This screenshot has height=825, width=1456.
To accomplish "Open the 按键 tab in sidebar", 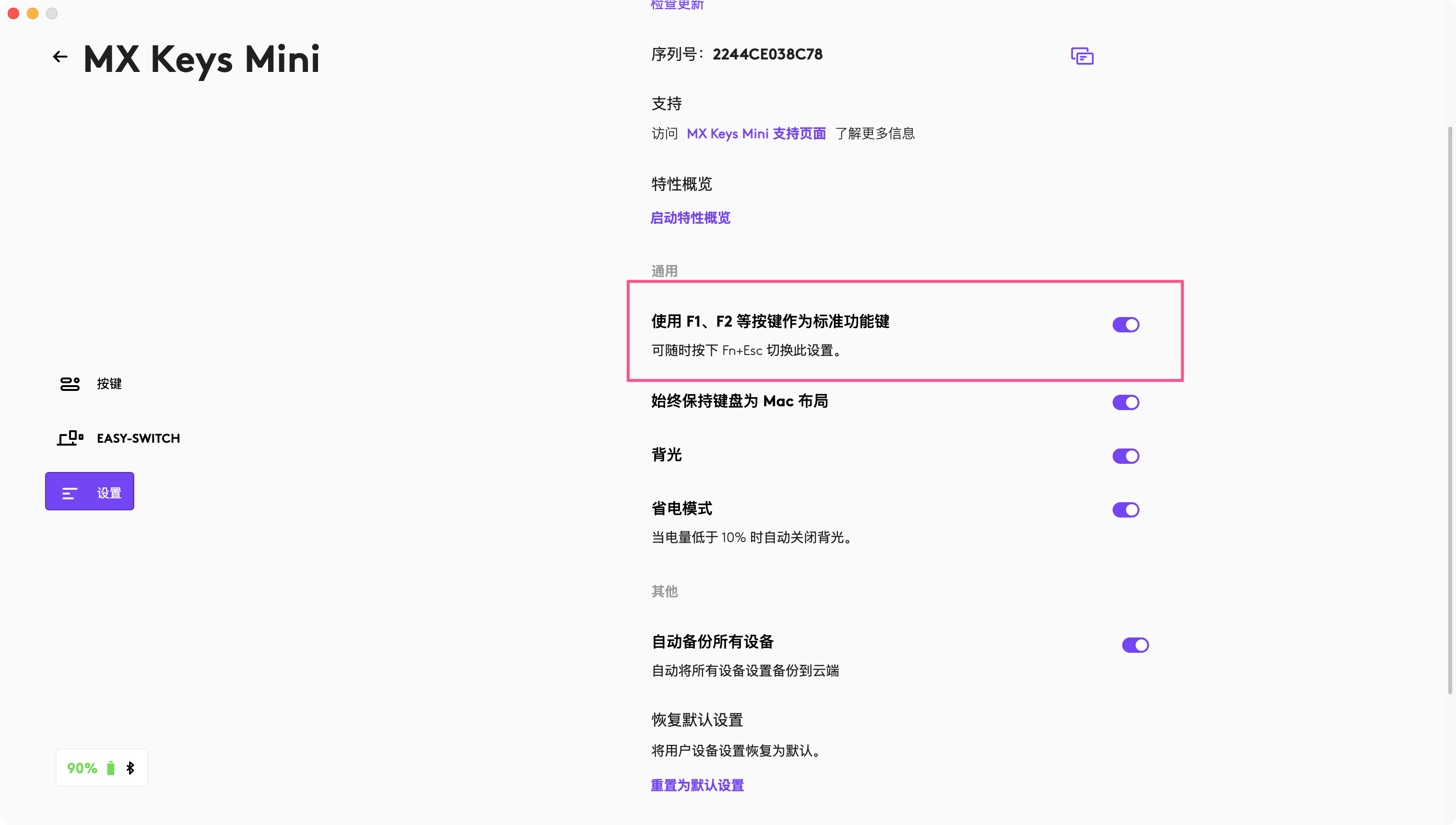I will coord(109,384).
